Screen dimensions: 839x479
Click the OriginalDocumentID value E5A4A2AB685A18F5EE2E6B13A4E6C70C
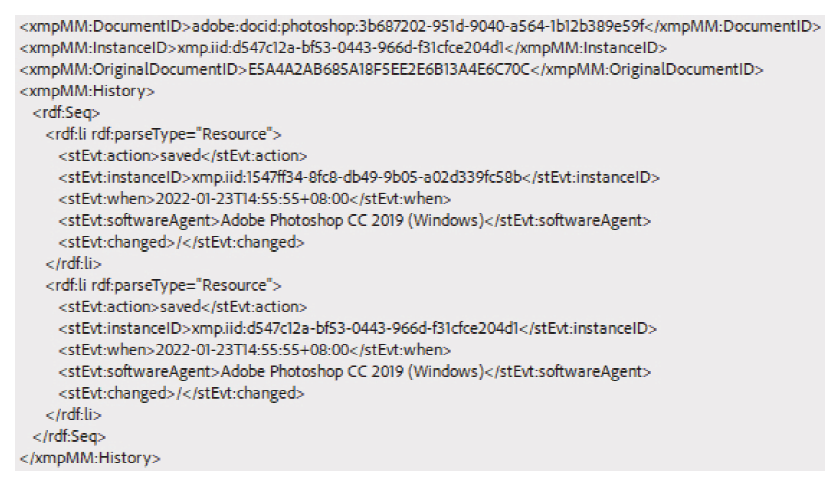[389, 69]
